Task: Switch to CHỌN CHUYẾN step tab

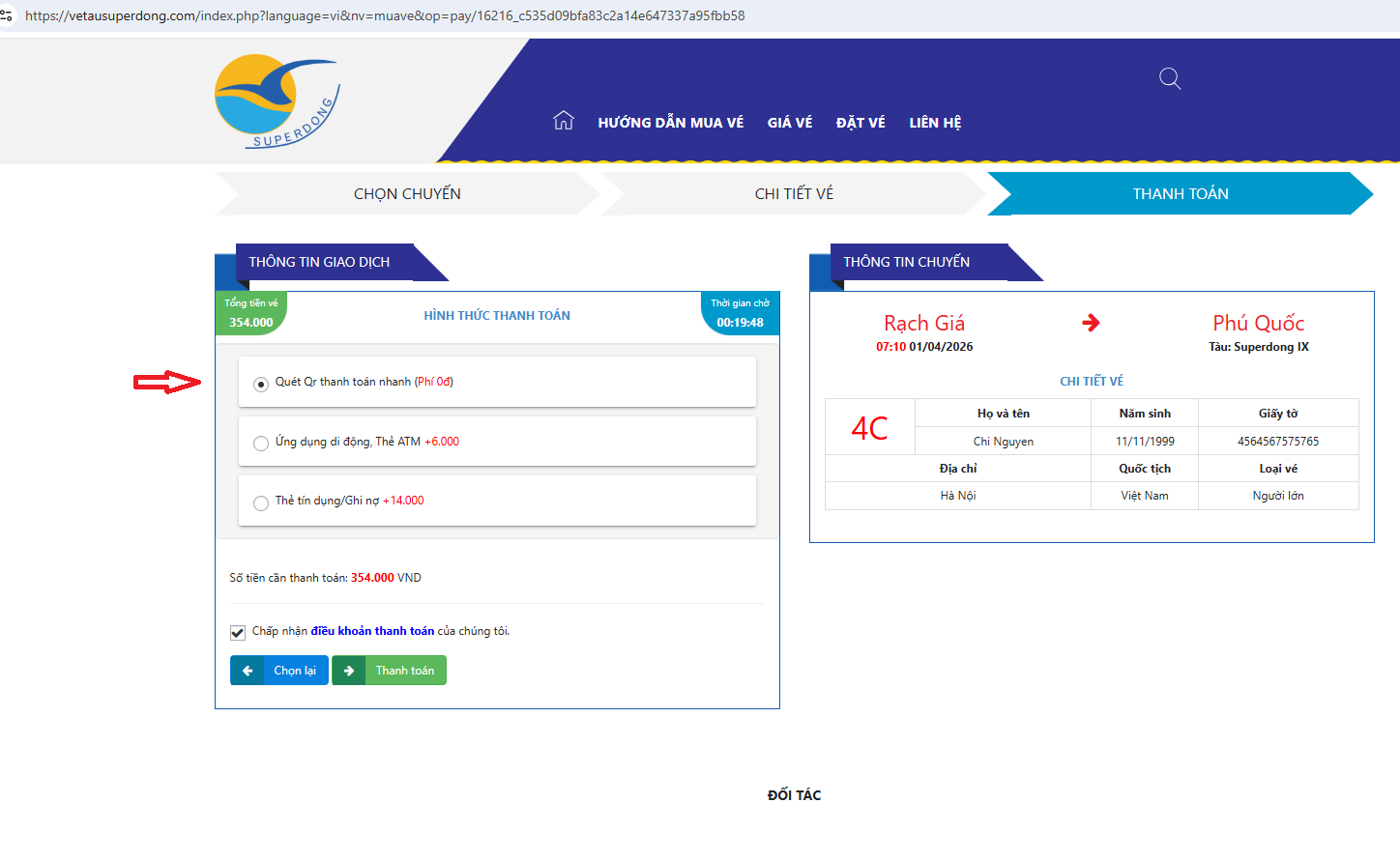Action: pyautogui.click(x=407, y=194)
